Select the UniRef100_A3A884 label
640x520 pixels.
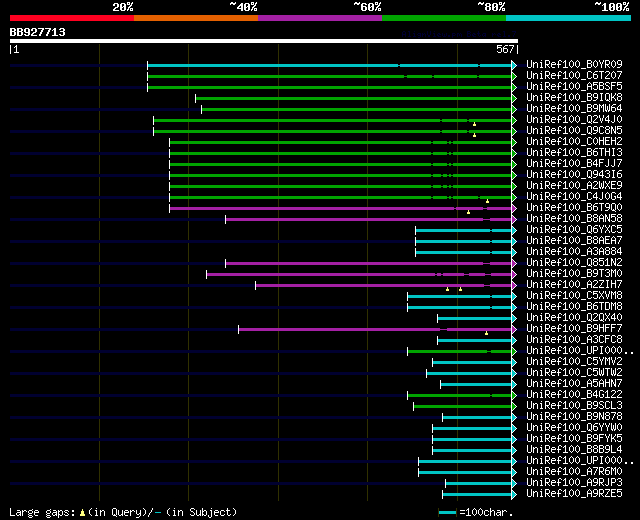point(574,252)
